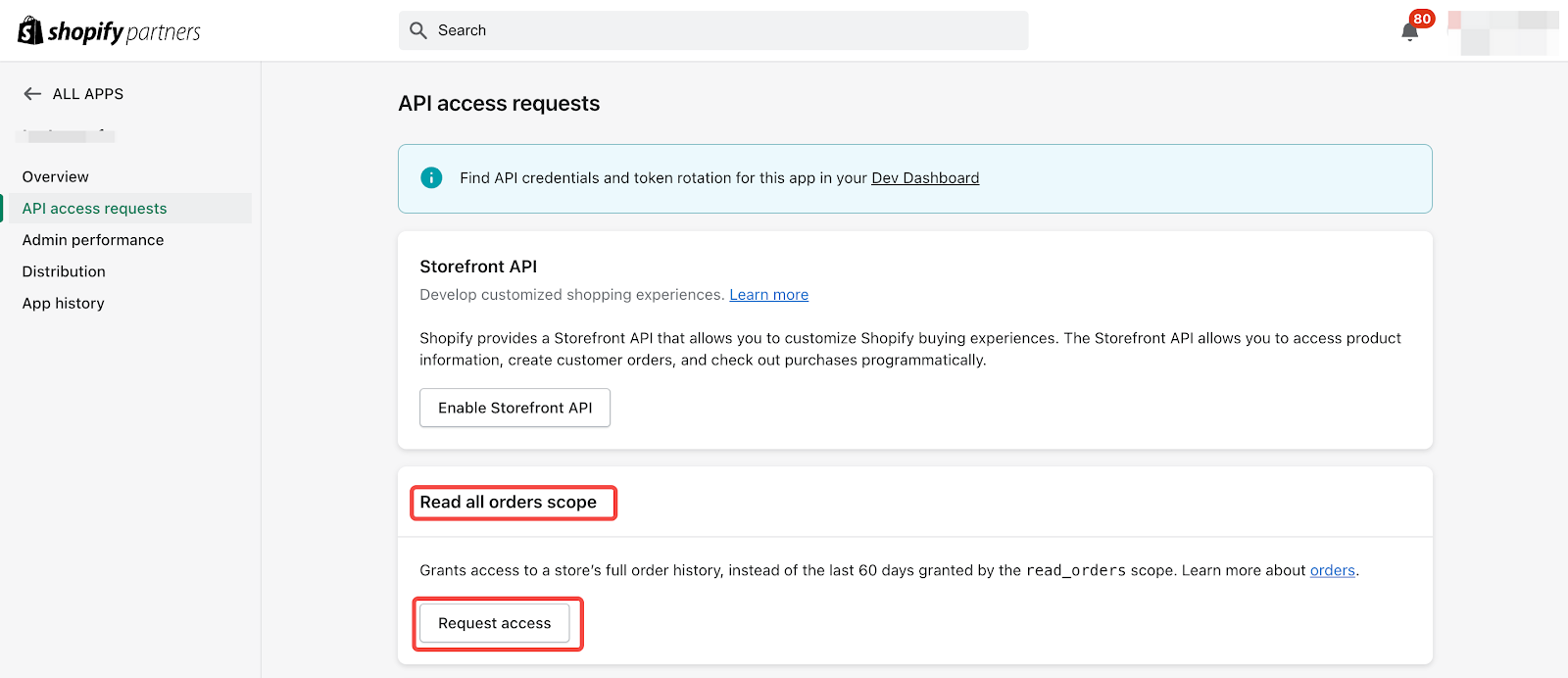Click the info icon in the blue banner

click(x=431, y=177)
